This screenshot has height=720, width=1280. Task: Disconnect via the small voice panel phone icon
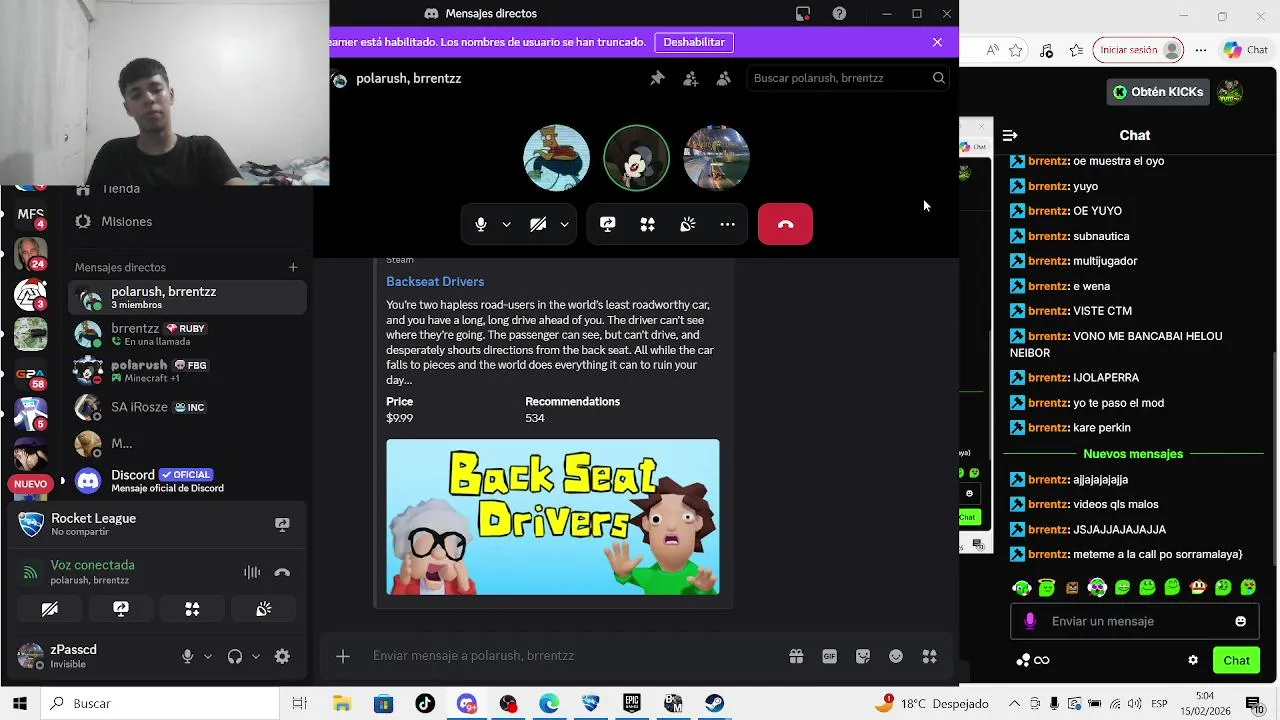[282, 572]
